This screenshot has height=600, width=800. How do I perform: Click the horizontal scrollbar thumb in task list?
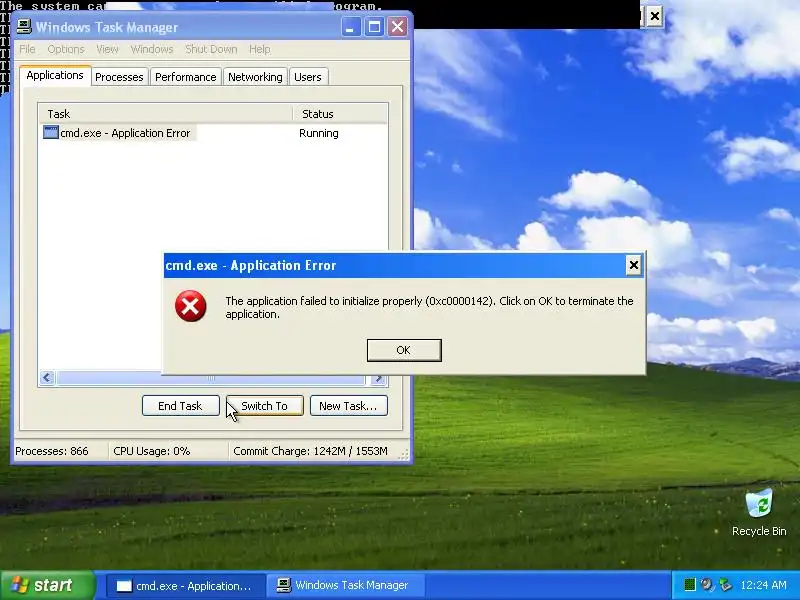coord(211,378)
